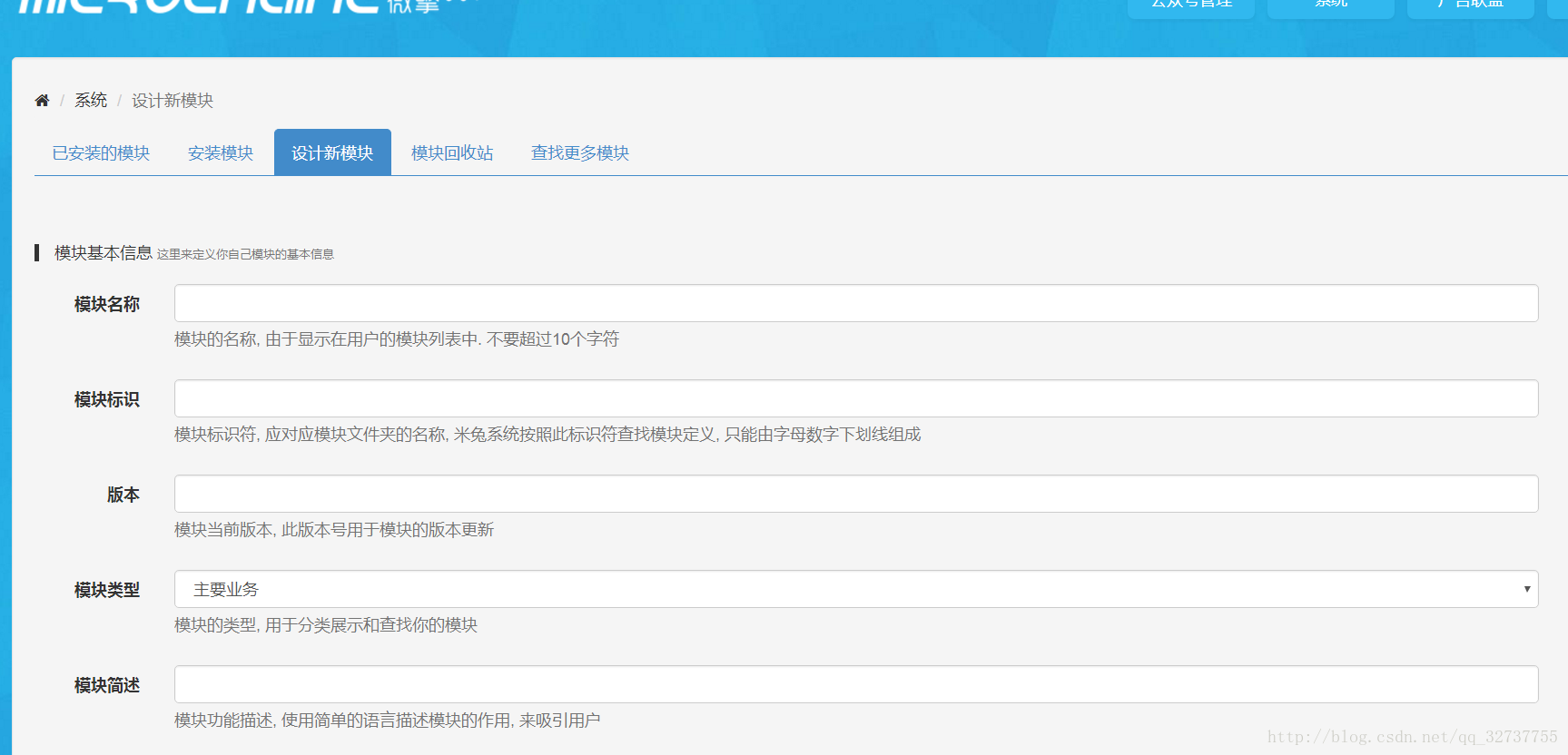Image resolution: width=1568 pixels, height=755 pixels.
Task: Click the 模块基本信息 section heading
Action: pos(103,252)
